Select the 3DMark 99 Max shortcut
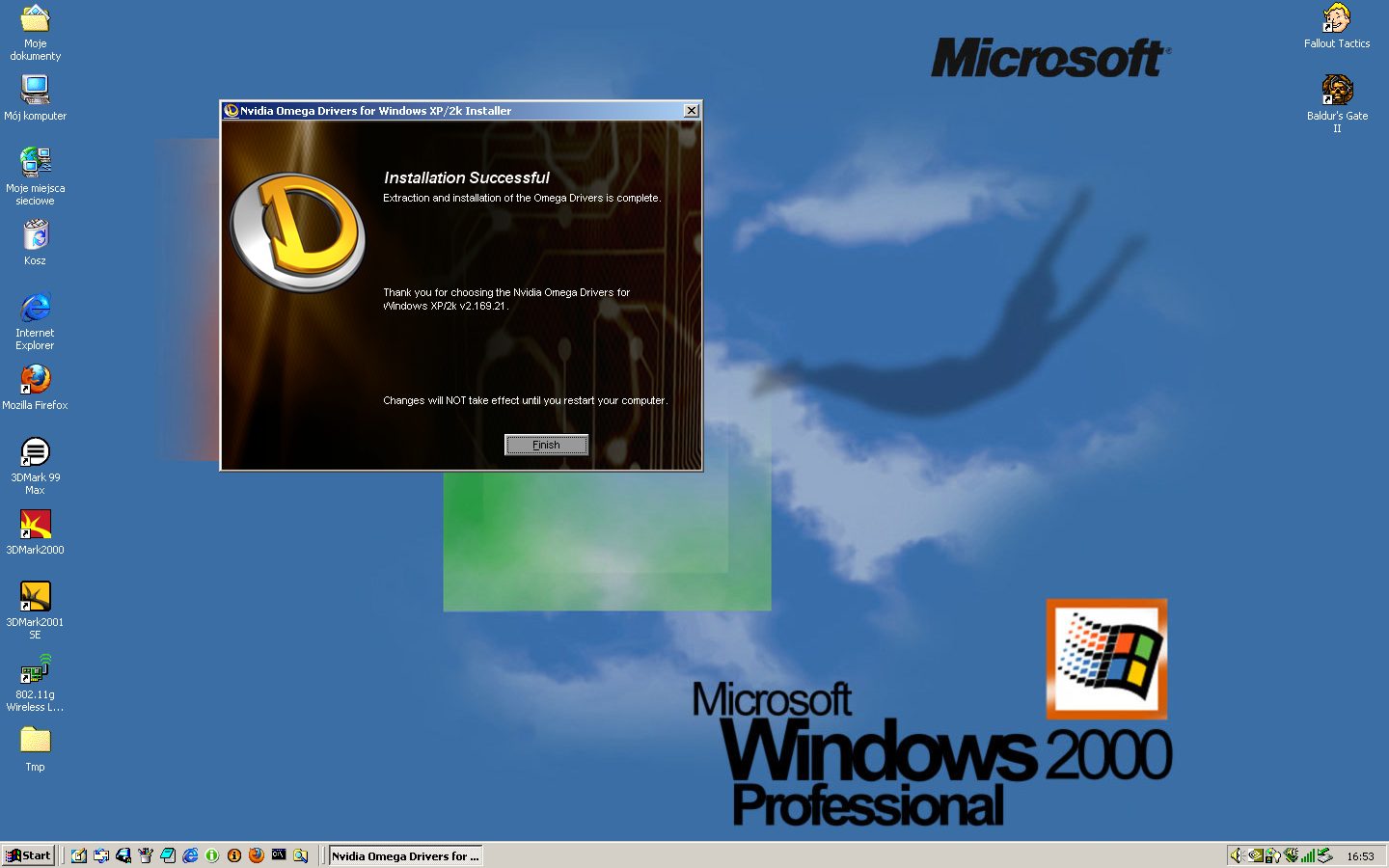Image resolution: width=1389 pixels, height=868 pixels. [x=36, y=452]
